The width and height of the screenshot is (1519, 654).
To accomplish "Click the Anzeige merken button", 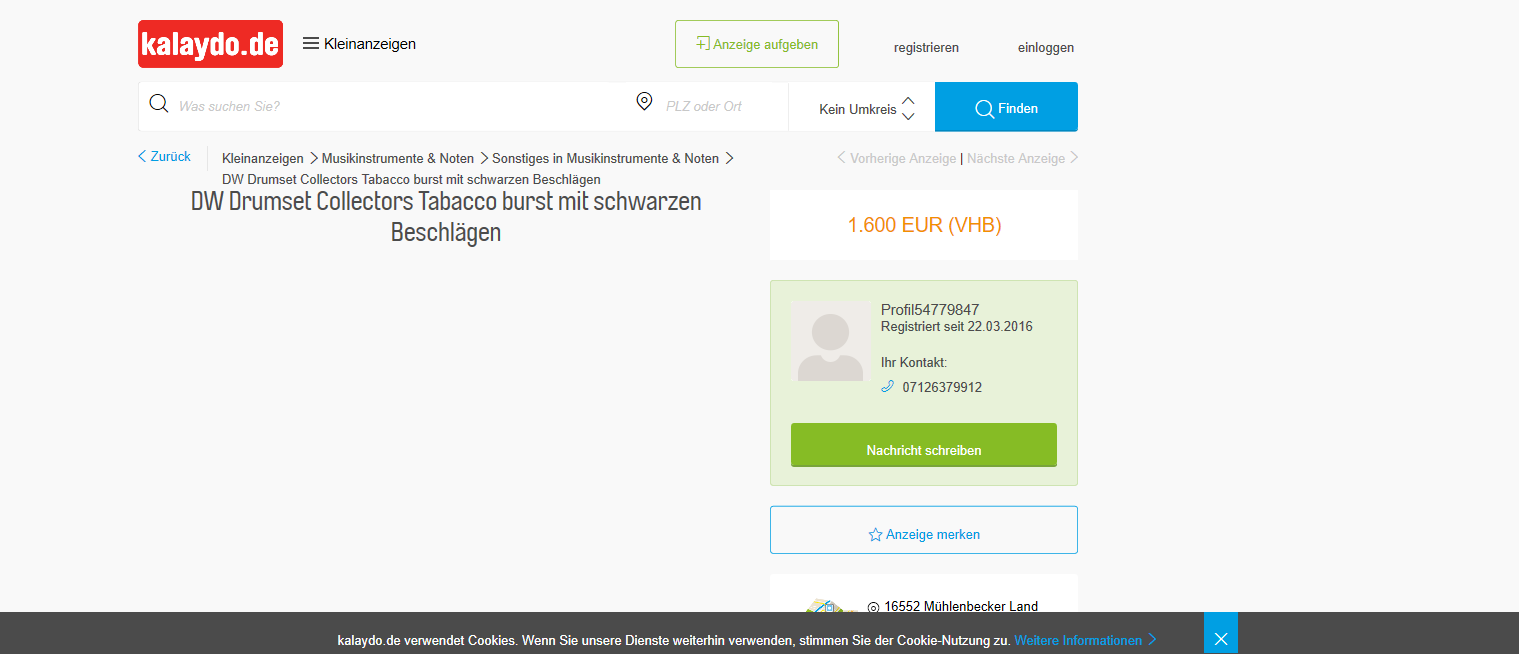I will point(924,530).
